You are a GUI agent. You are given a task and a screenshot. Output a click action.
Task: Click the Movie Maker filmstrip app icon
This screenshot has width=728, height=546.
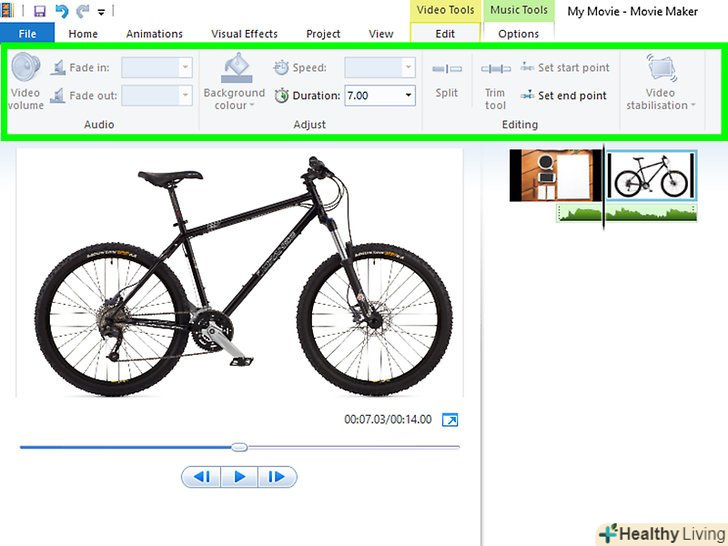[x=7, y=11]
